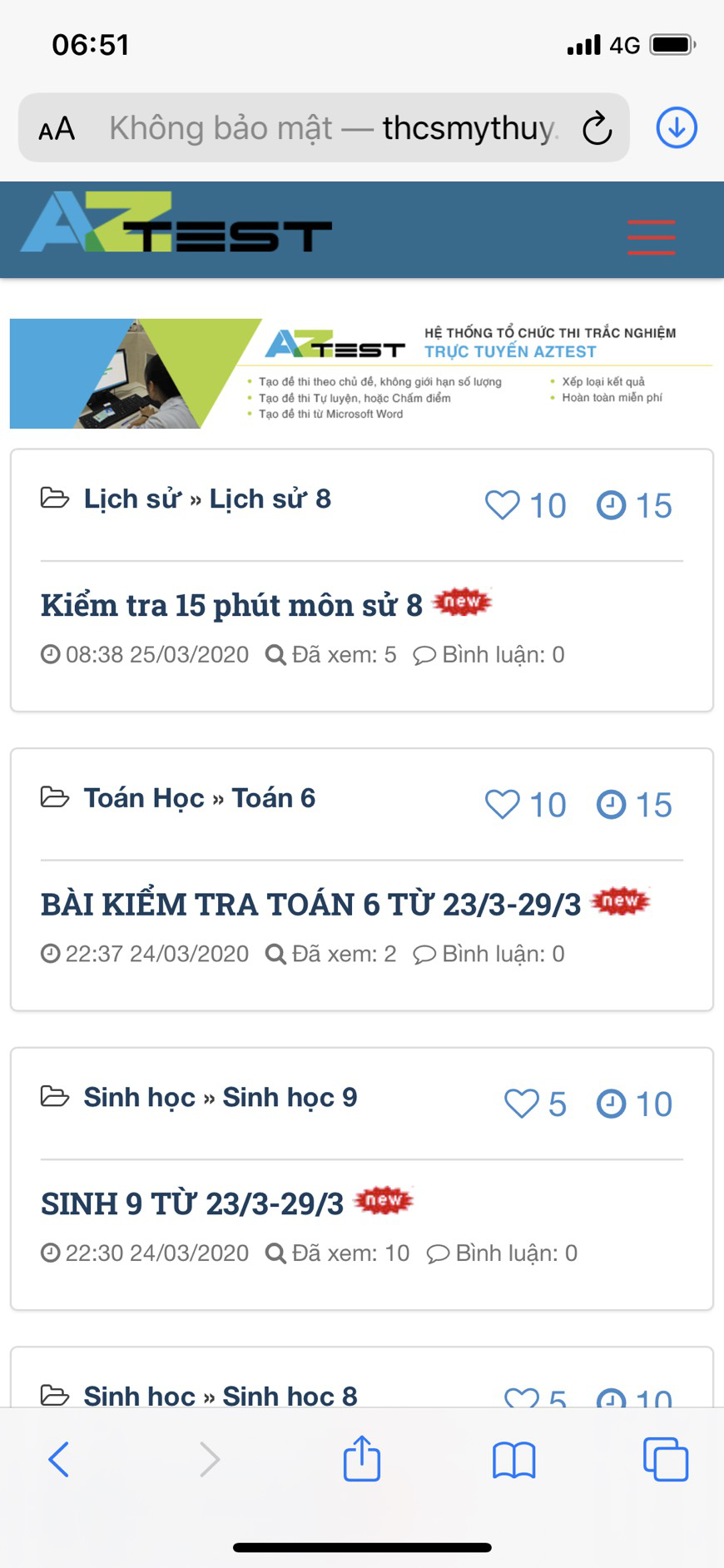
Task: Tap the AA reader text-size button
Action: click(57, 129)
